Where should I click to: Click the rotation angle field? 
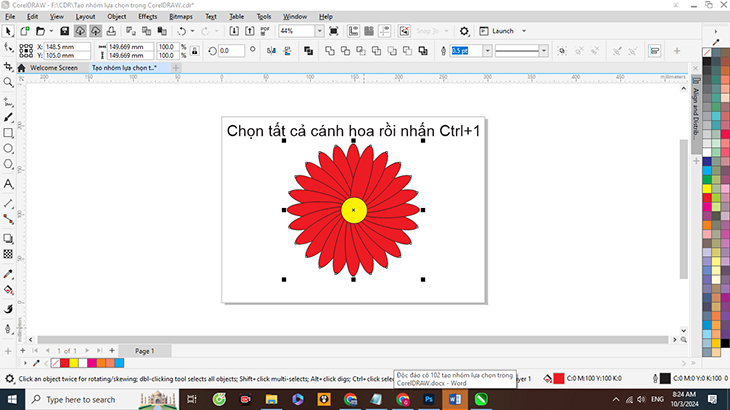[231, 51]
